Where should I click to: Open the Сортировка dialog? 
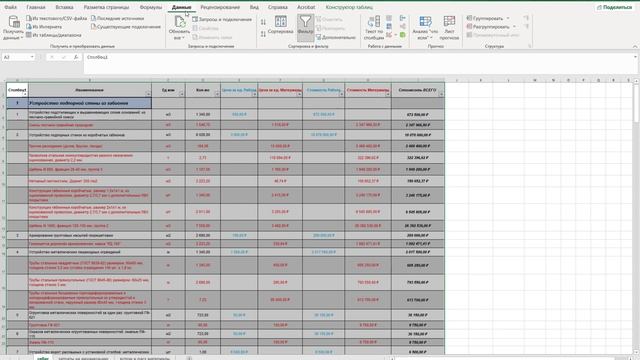280,25
